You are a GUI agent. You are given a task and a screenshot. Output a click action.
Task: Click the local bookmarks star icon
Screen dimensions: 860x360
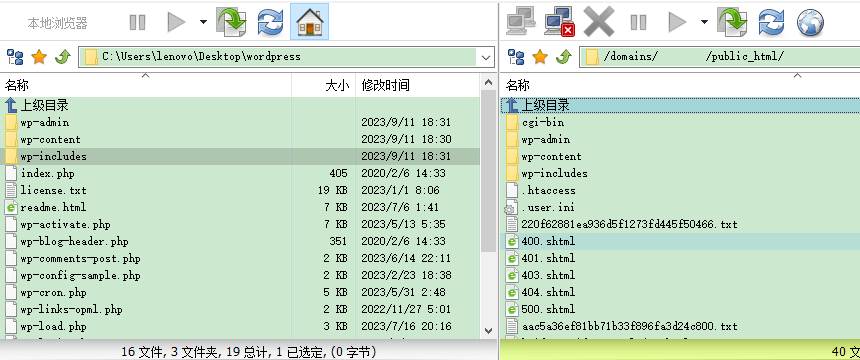click(39, 57)
